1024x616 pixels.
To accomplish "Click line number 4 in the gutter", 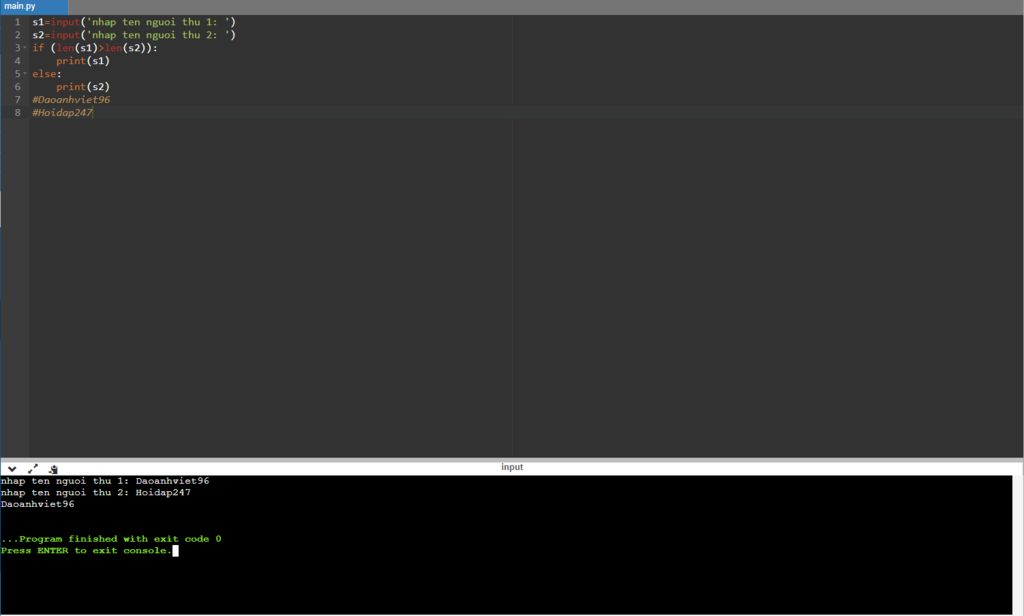I will click(18, 61).
